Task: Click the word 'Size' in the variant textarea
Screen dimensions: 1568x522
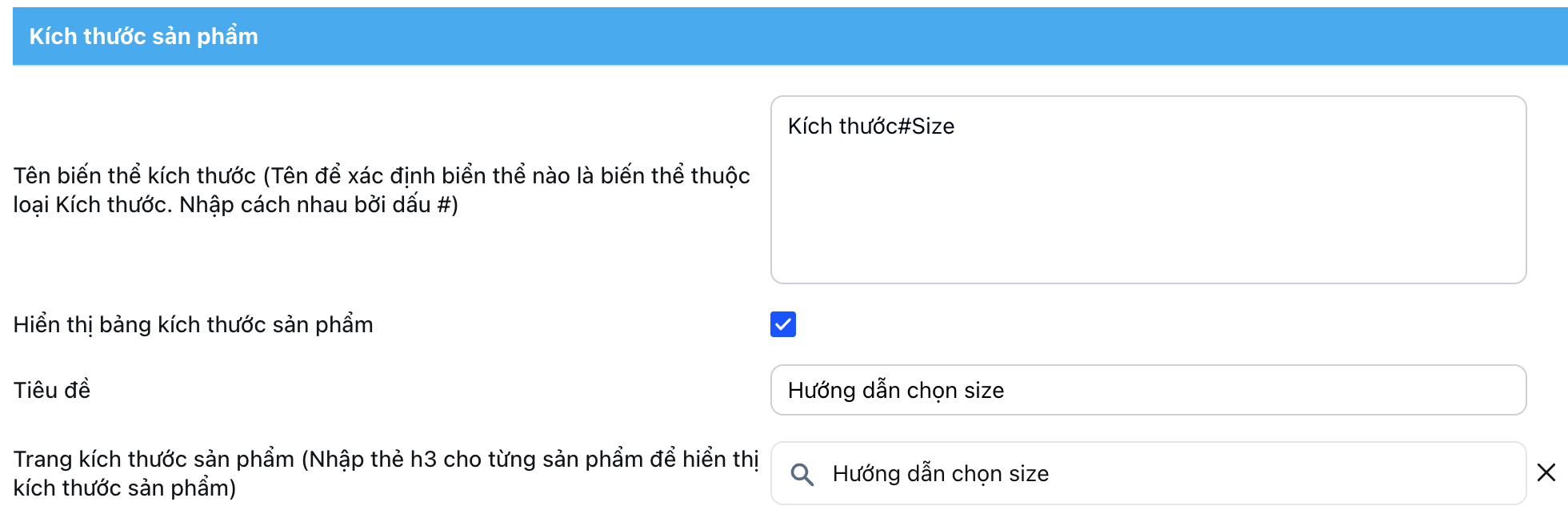Action: coord(933,126)
